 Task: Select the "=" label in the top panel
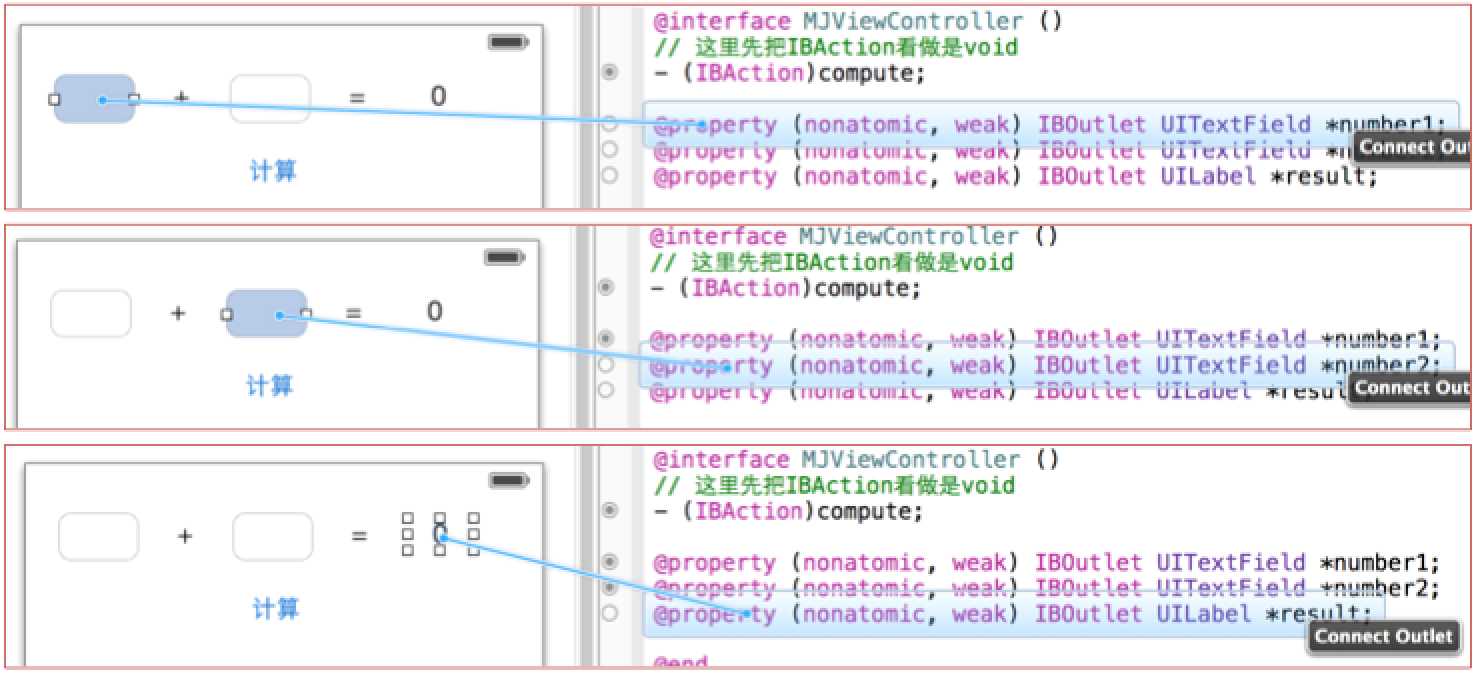tap(357, 98)
